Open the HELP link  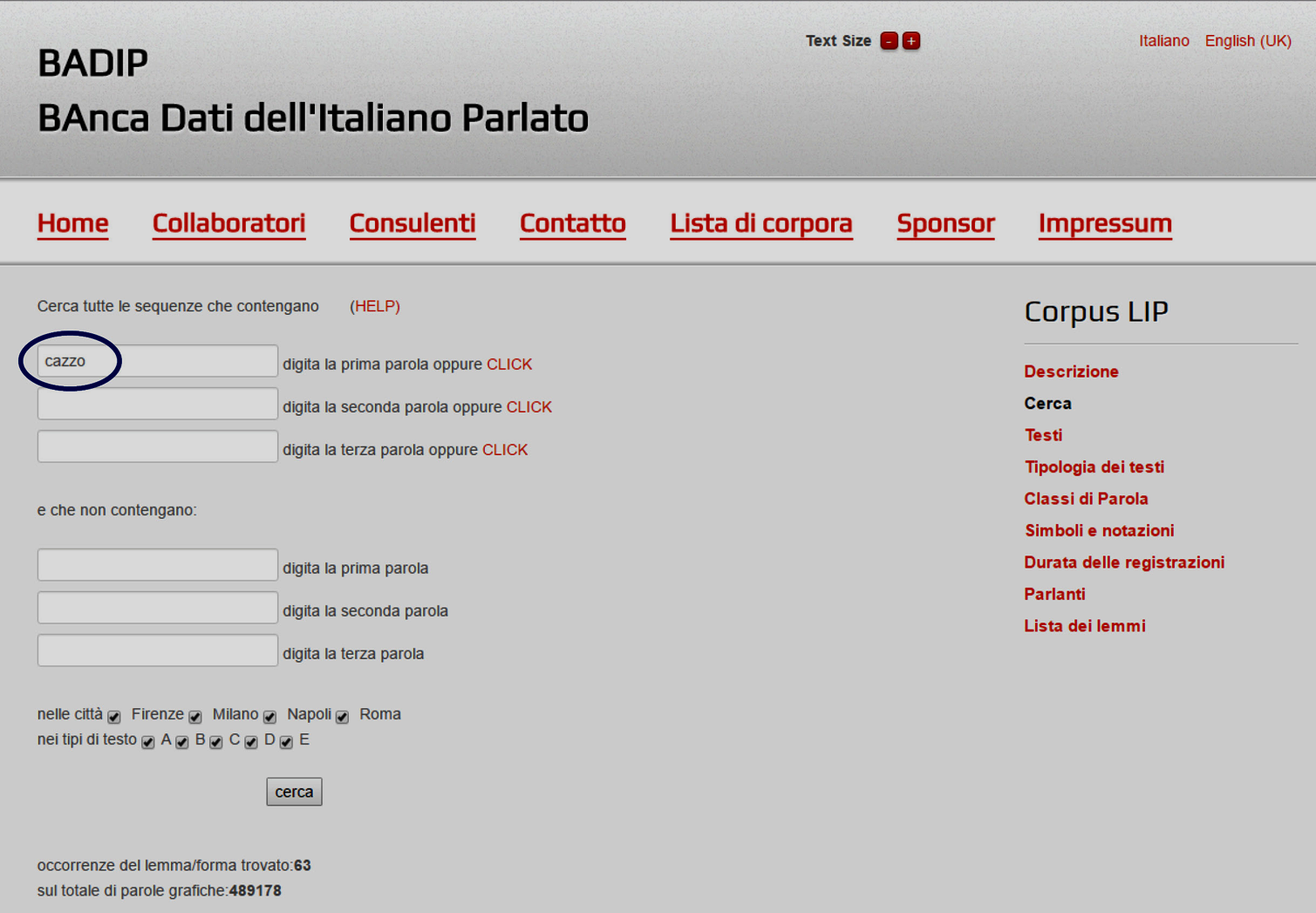point(375,306)
